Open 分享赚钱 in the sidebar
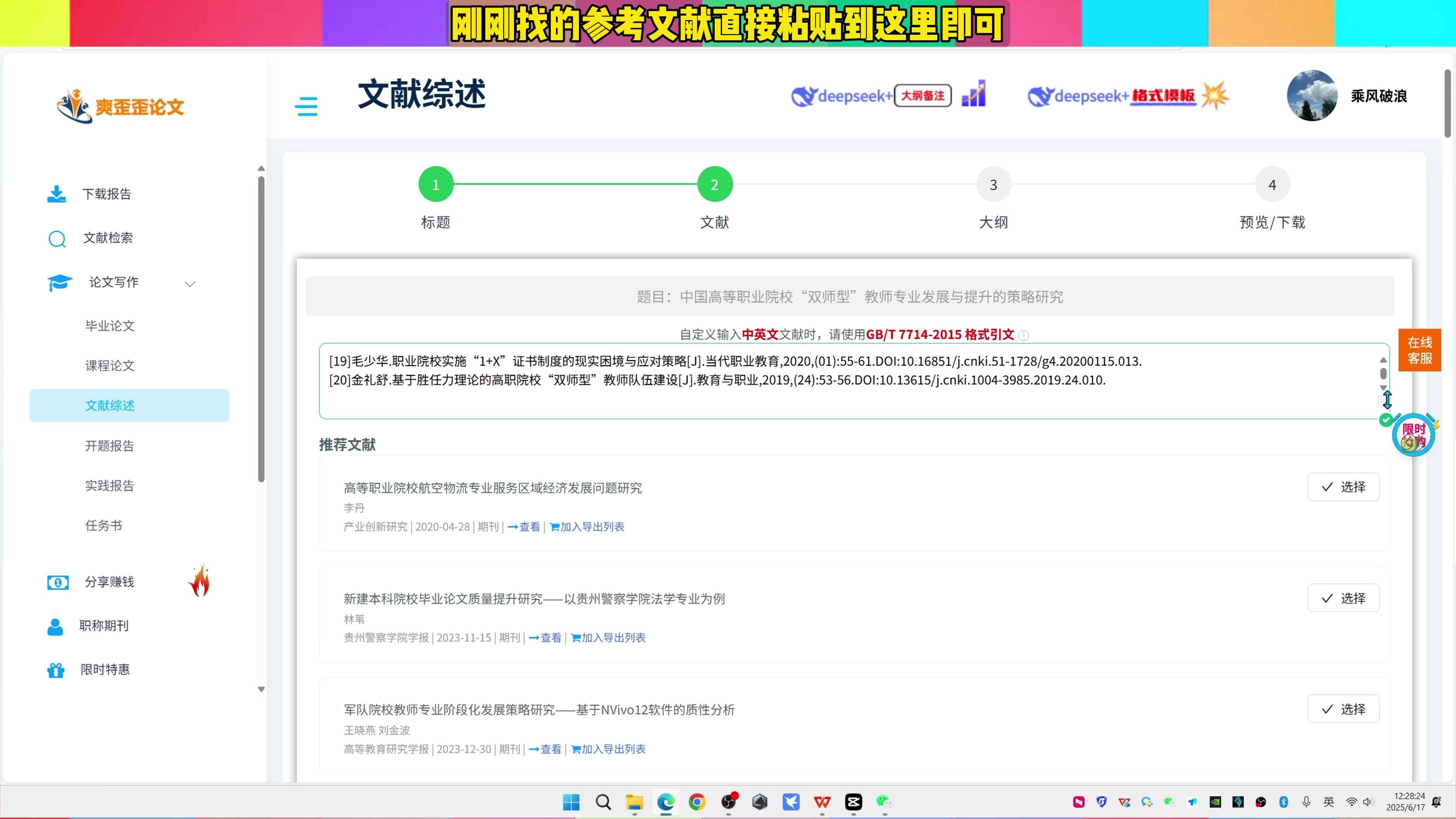The height and width of the screenshot is (819, 1456). [109, 582]
